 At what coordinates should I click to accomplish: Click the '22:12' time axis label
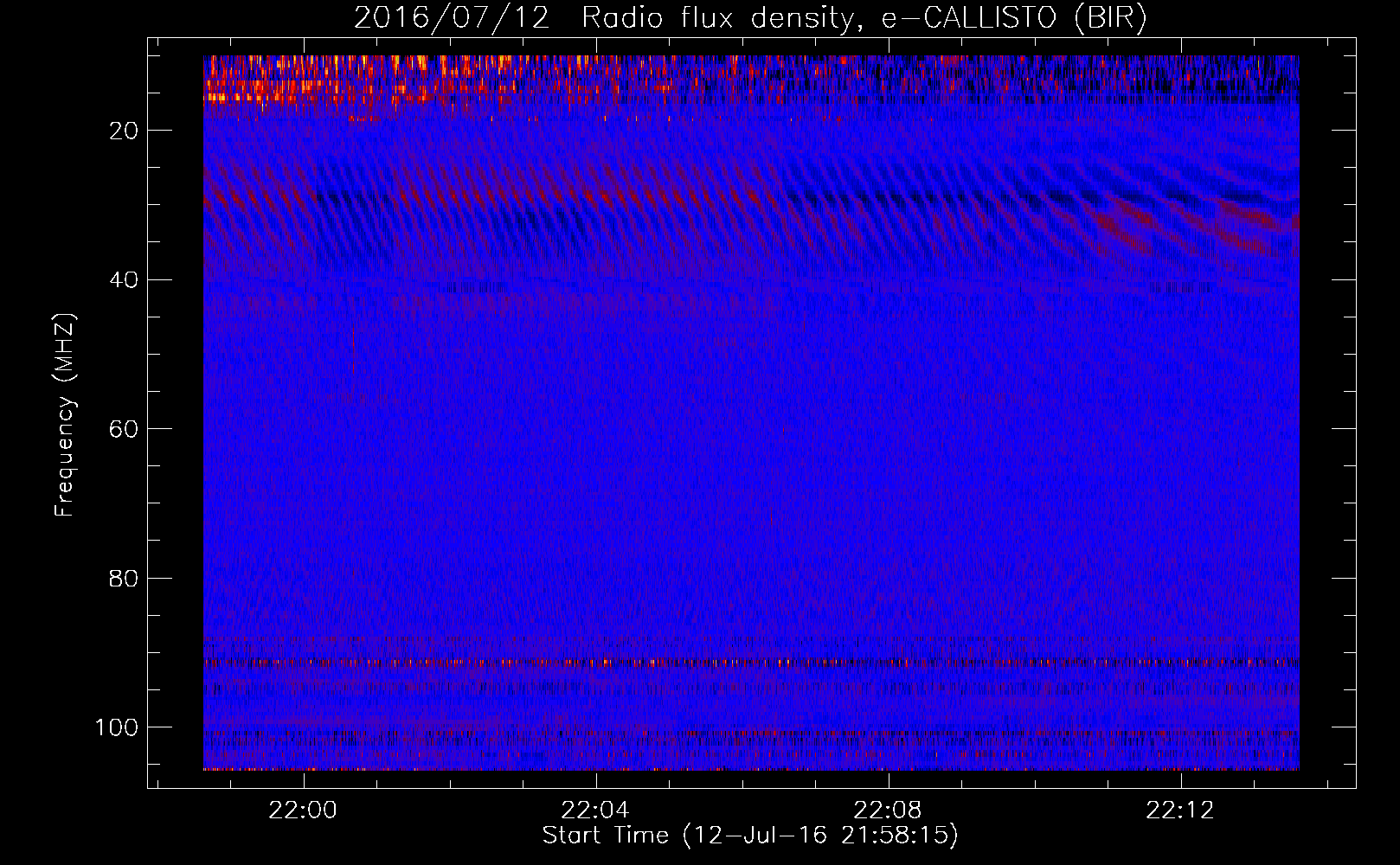coord(1180,811)
